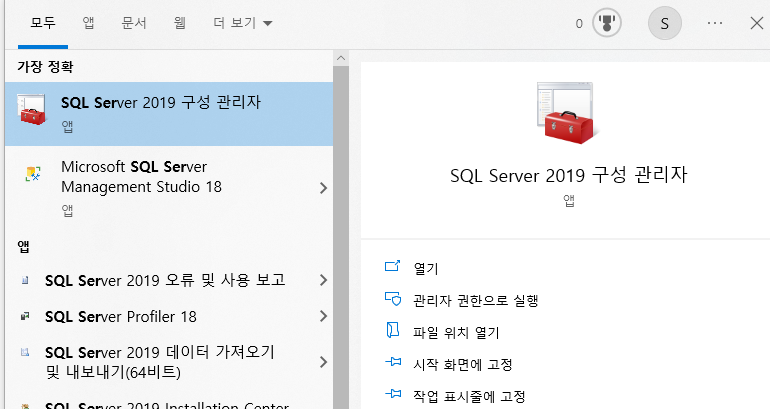Expand SQL Server Profiler 18 chevron
Viewport: 770px width, 409px height.
tap(323, 316)
